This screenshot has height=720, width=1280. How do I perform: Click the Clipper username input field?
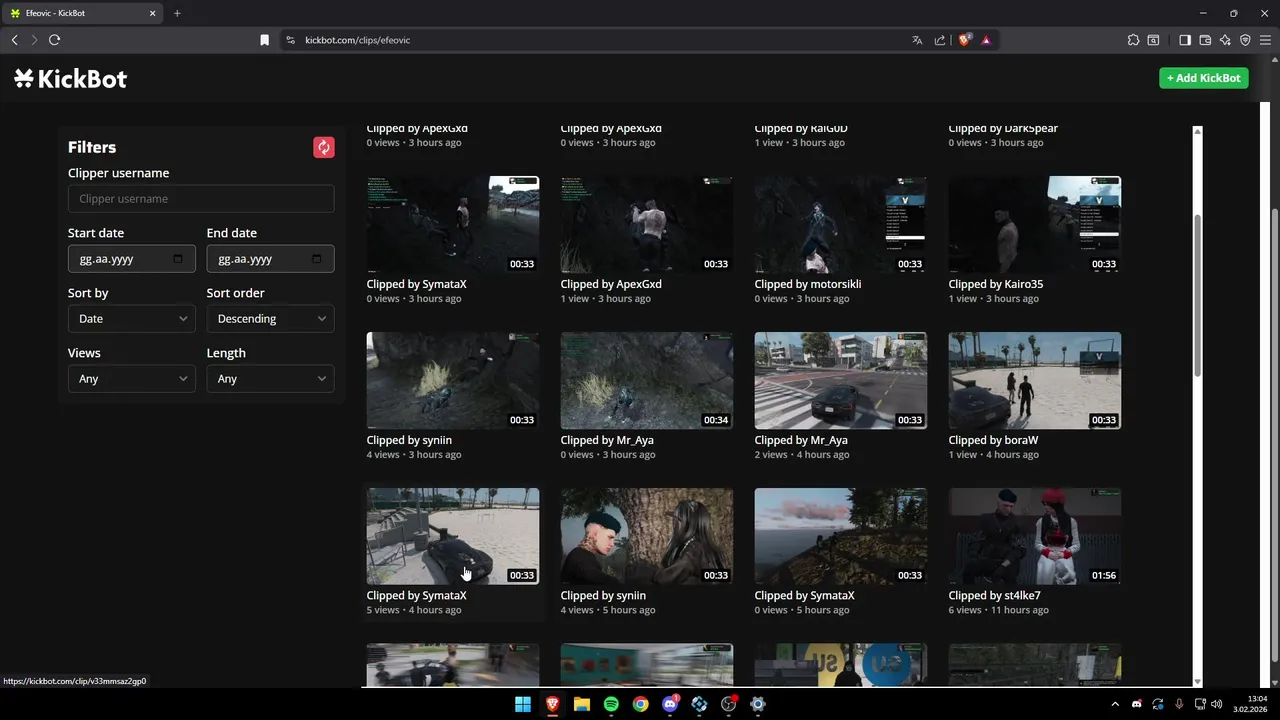point(201,199)
